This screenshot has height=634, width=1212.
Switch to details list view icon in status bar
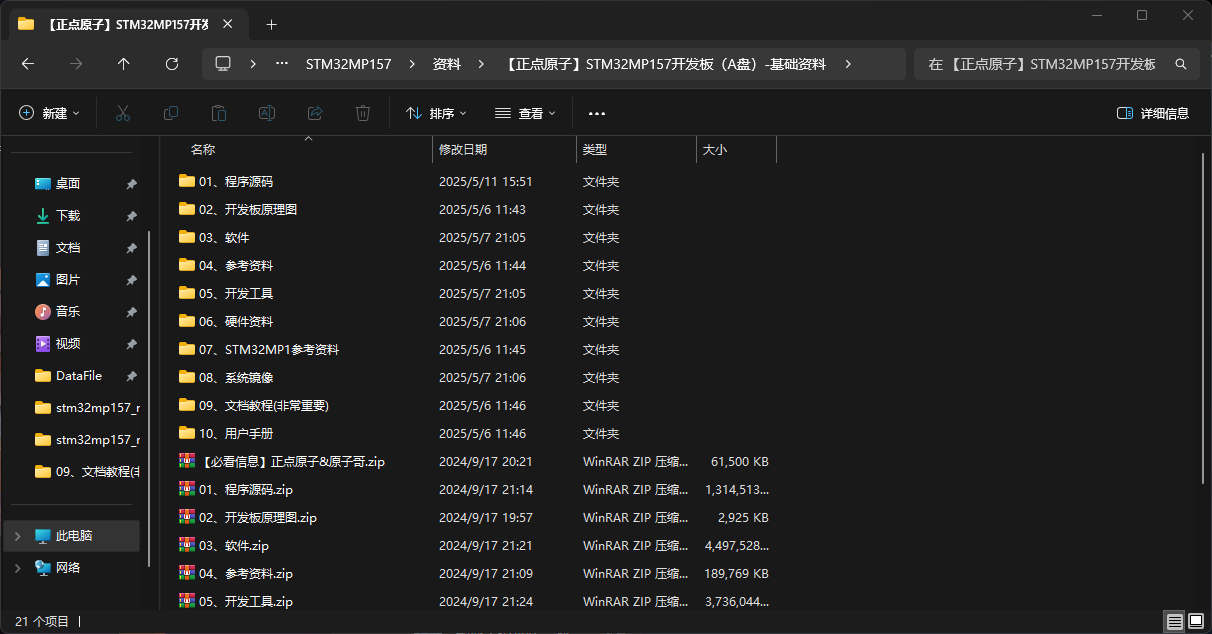[x=1175, y=621]
